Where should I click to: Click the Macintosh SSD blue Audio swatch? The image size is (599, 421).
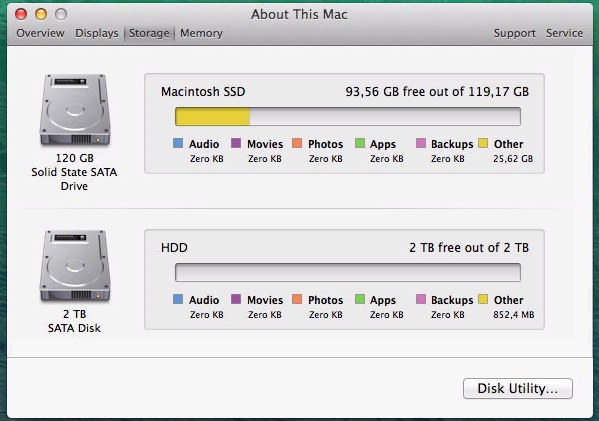[178, 143]
